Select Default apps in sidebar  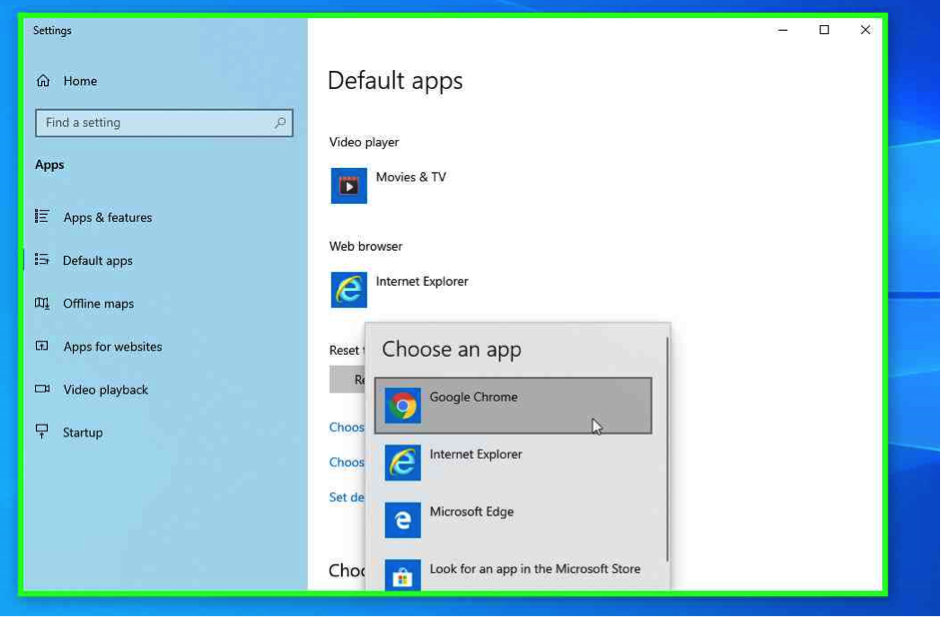[x=97, y=260]
